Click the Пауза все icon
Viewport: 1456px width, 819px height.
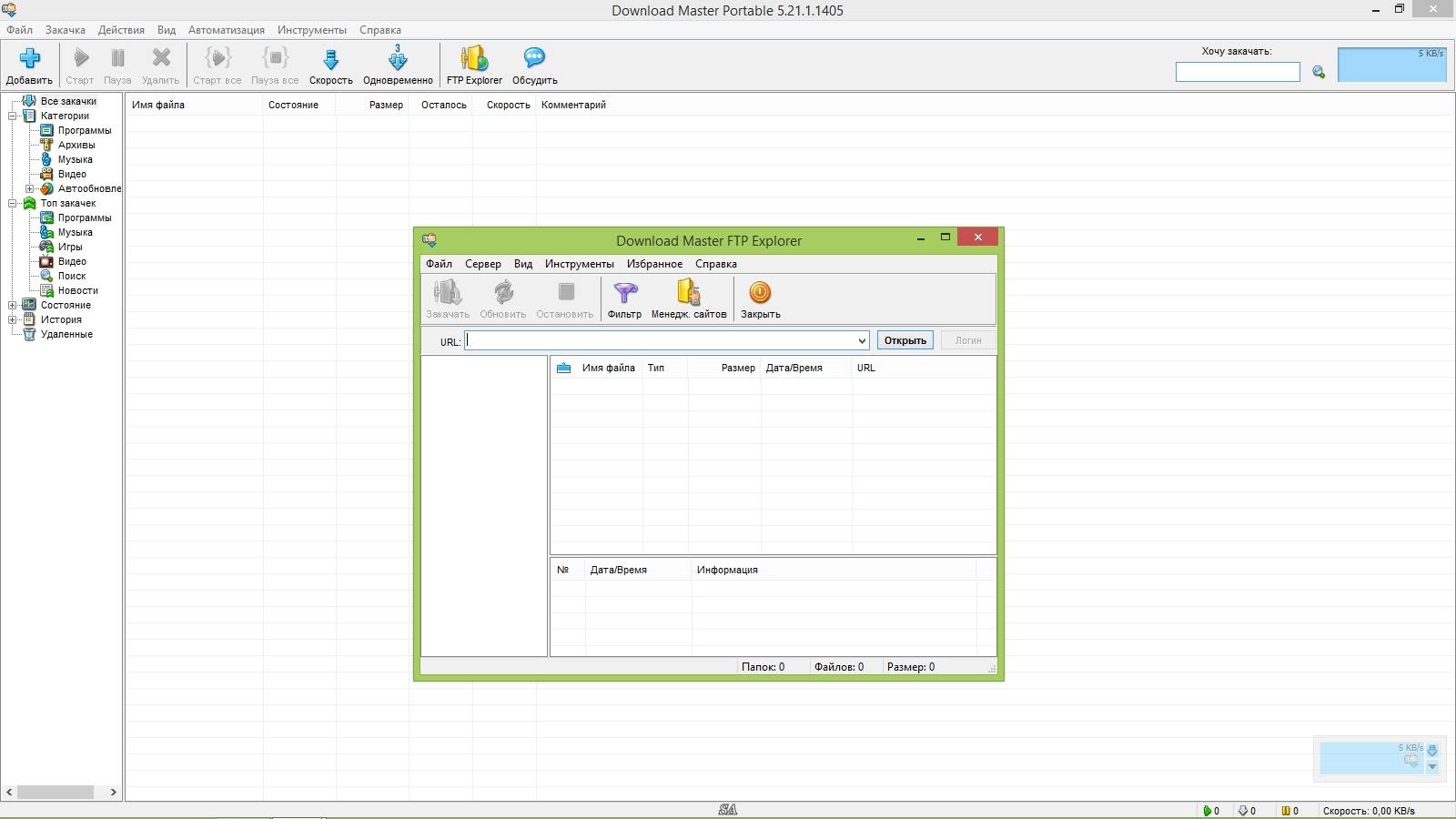275,58
